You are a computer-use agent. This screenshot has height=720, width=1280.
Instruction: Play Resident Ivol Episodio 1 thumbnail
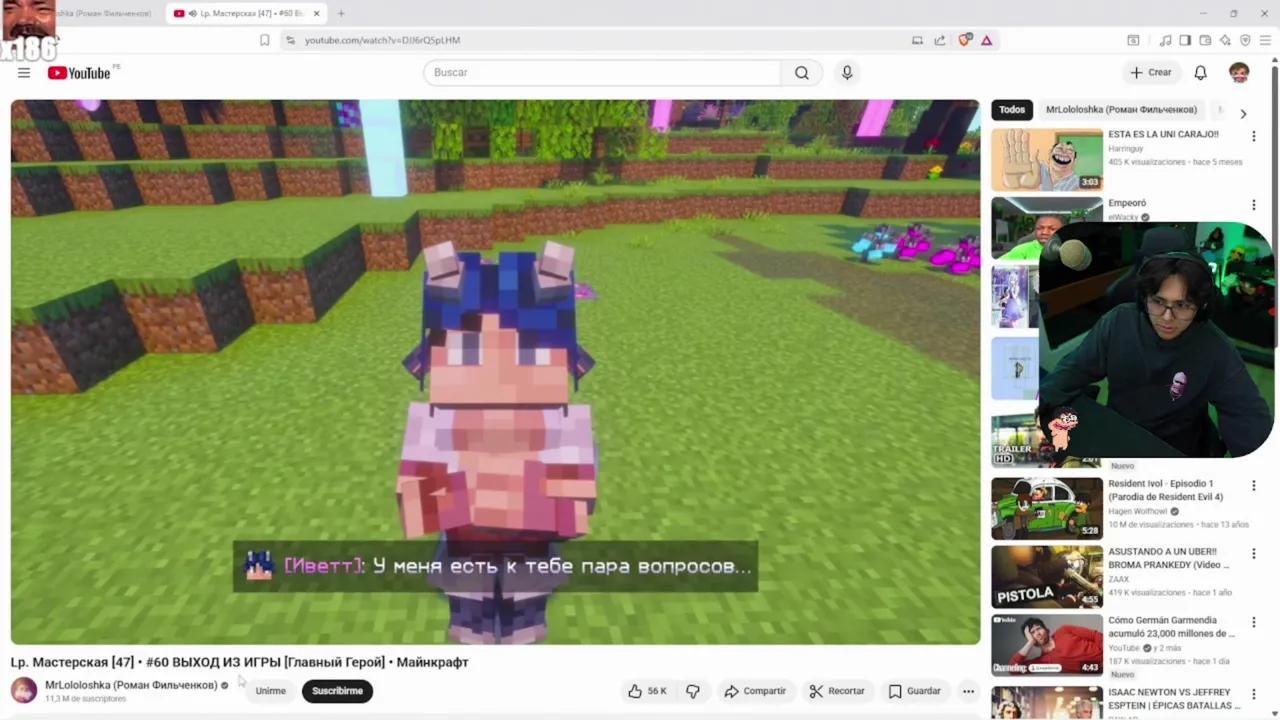1047,508
